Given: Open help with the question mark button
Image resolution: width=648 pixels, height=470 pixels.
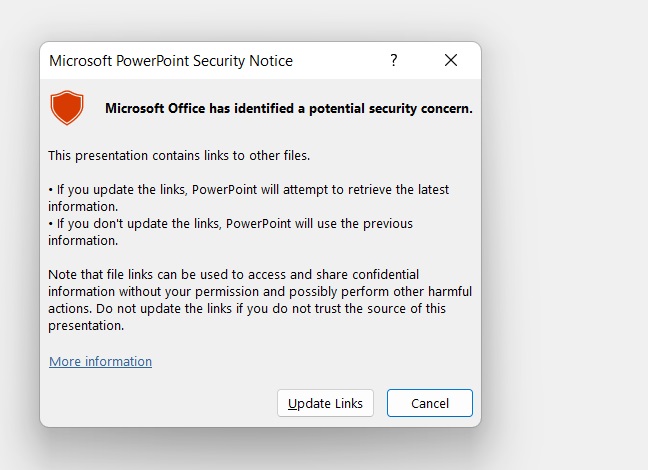Looking at the screenshot, I should click(x=394, y=61).
